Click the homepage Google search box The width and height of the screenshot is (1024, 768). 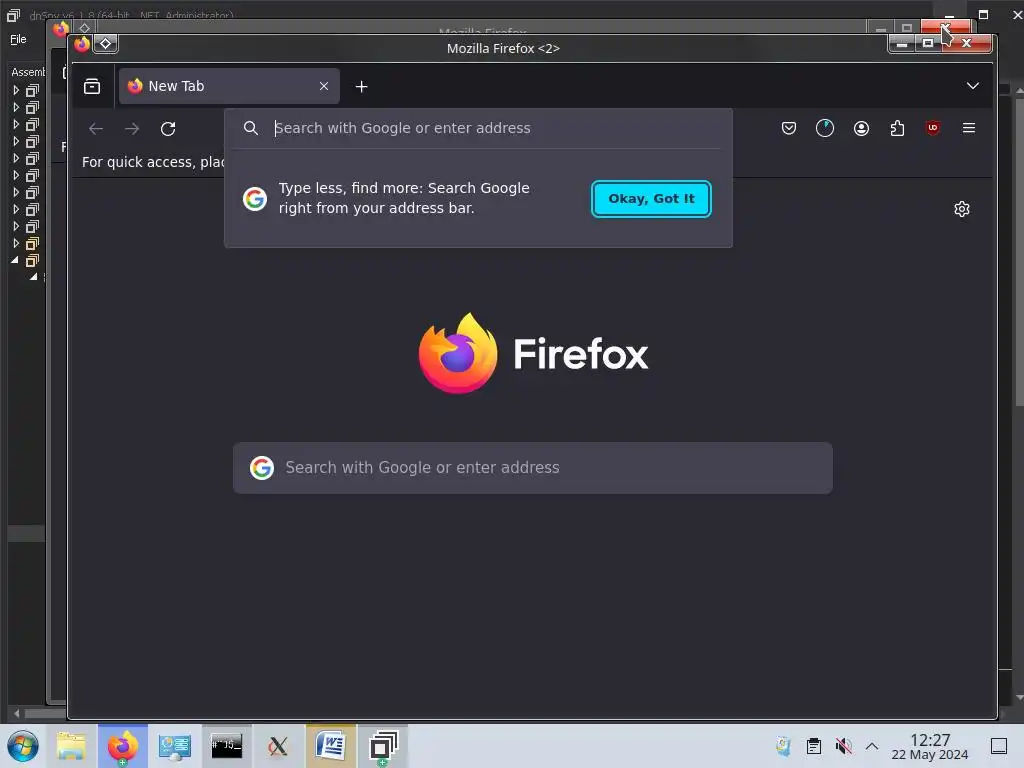click(532, 468)
